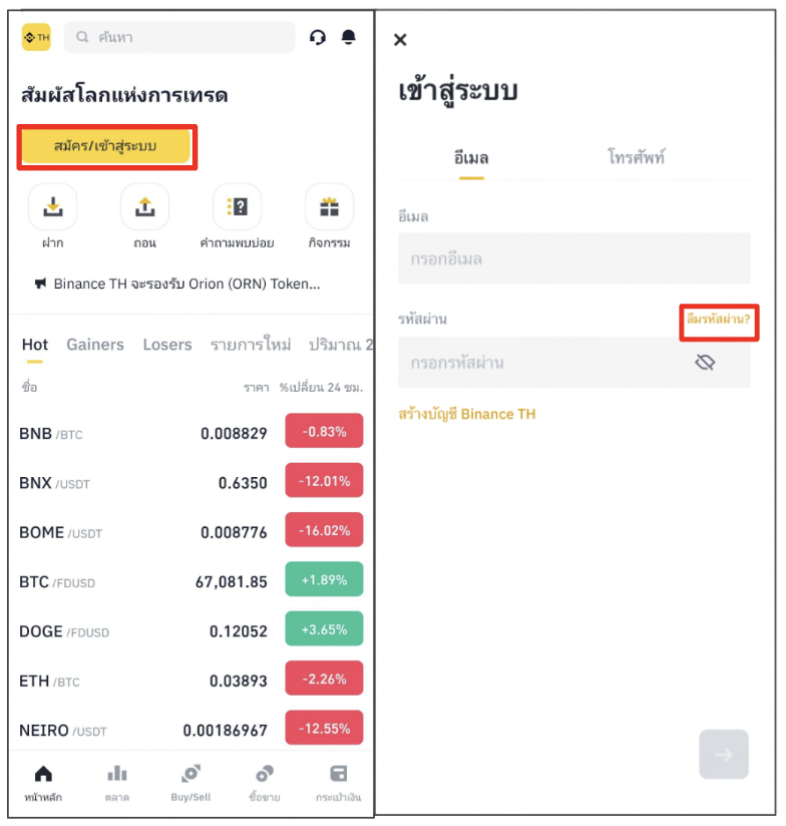786x826 pixels.
Task: Click the email input field
Action: click(574, 259)
